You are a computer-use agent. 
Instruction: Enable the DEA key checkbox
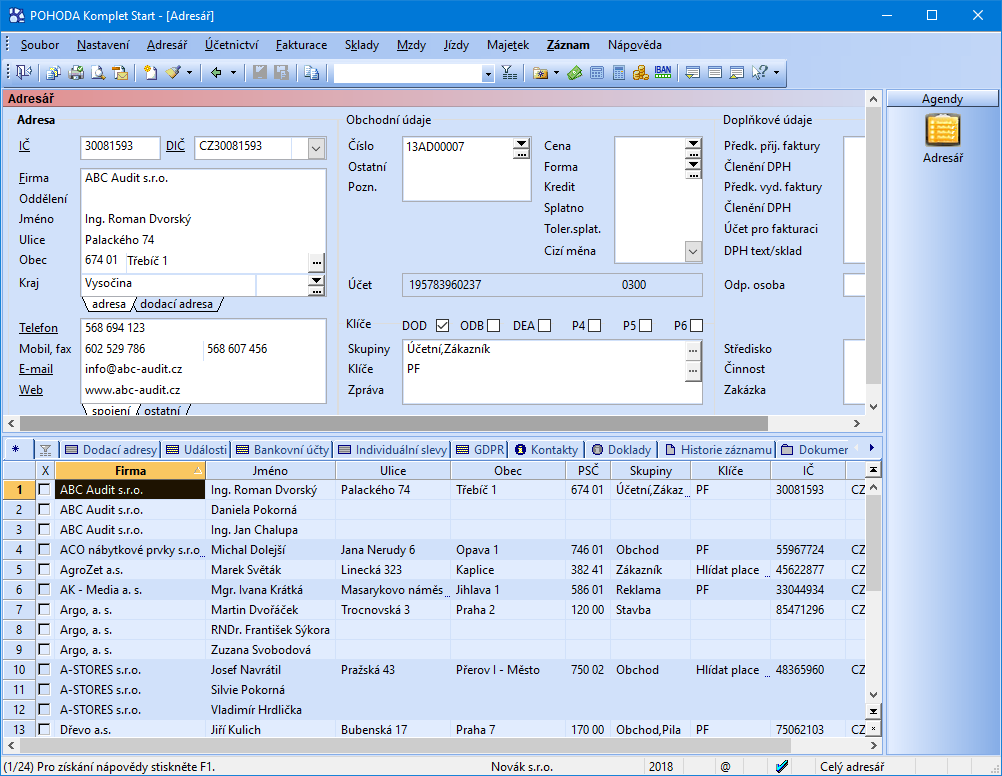click(x=544, y=326)
